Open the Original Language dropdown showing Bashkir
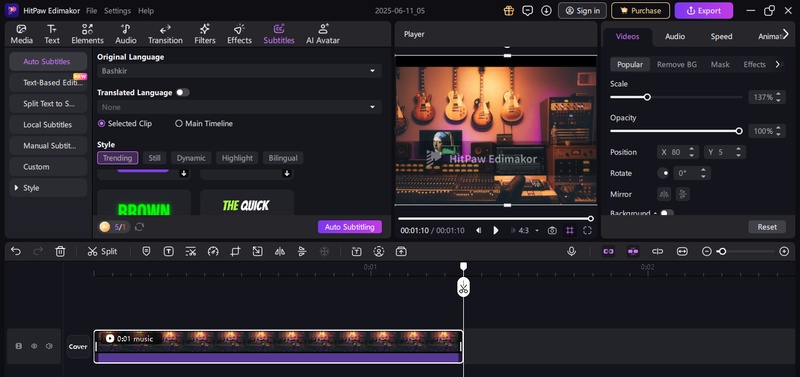The width and height of the screenshot is (800, 377). coord(239,71)
